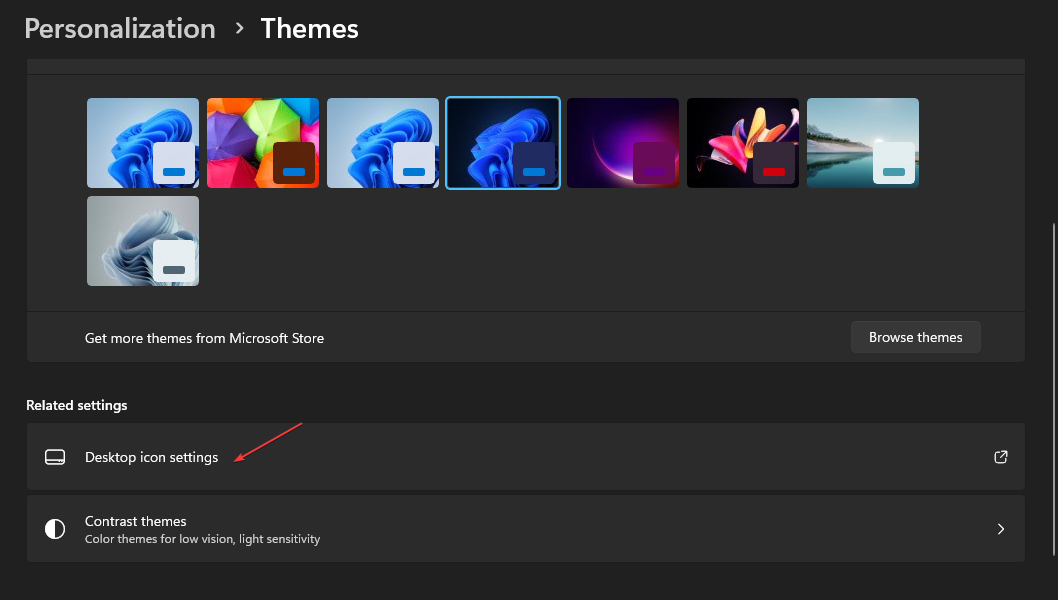Screen dimensions: 1058x600
Task: Select the colorful umbrellas theme
Action: coord(263,143)
